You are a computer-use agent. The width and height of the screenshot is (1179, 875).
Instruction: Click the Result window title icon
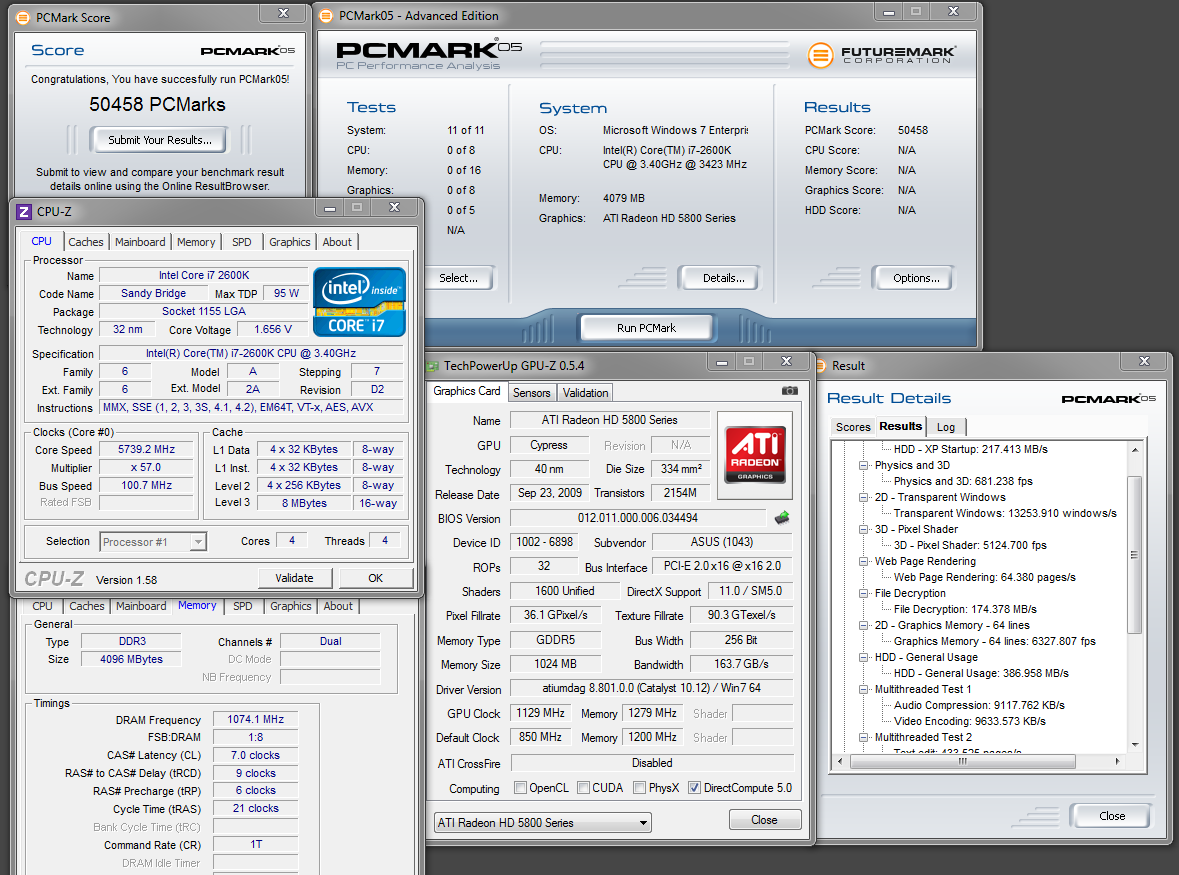click(x=821, y=366)
